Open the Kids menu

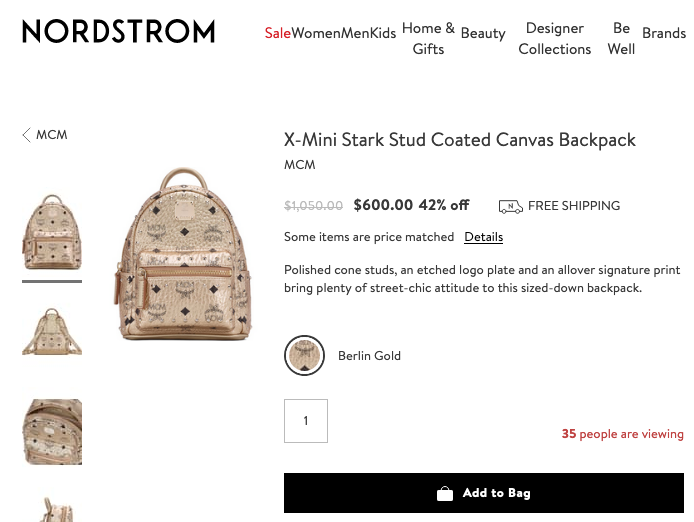click(383, 33)
